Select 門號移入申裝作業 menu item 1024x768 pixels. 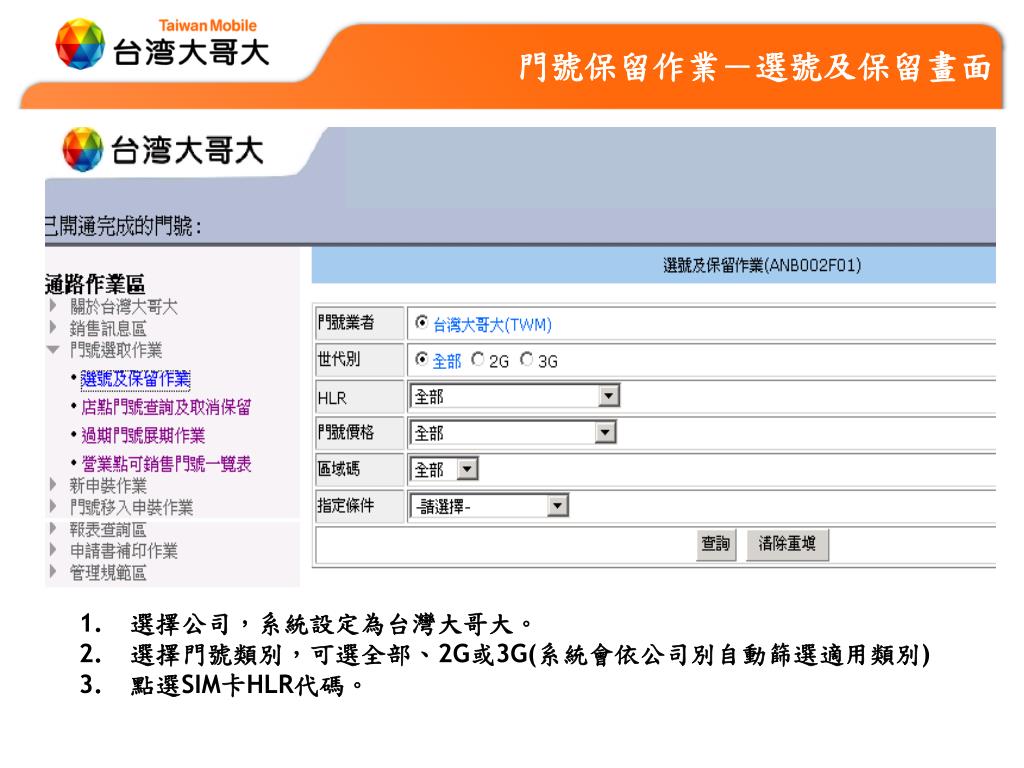(x=131, y=507)
